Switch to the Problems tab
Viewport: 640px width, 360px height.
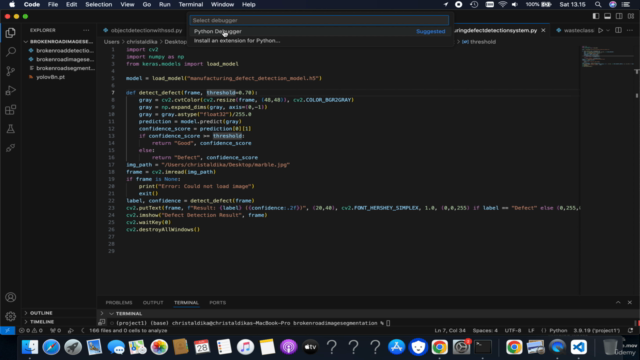point(119,302)
